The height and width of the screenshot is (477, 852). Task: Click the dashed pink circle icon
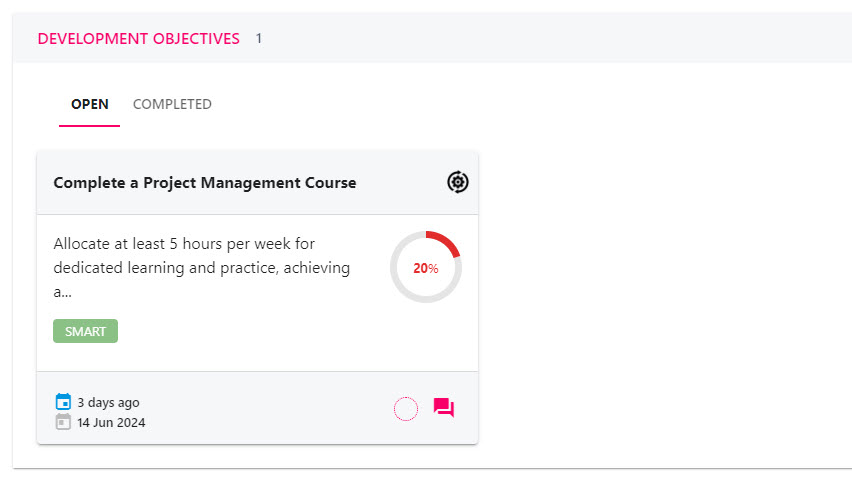point(406,409)
